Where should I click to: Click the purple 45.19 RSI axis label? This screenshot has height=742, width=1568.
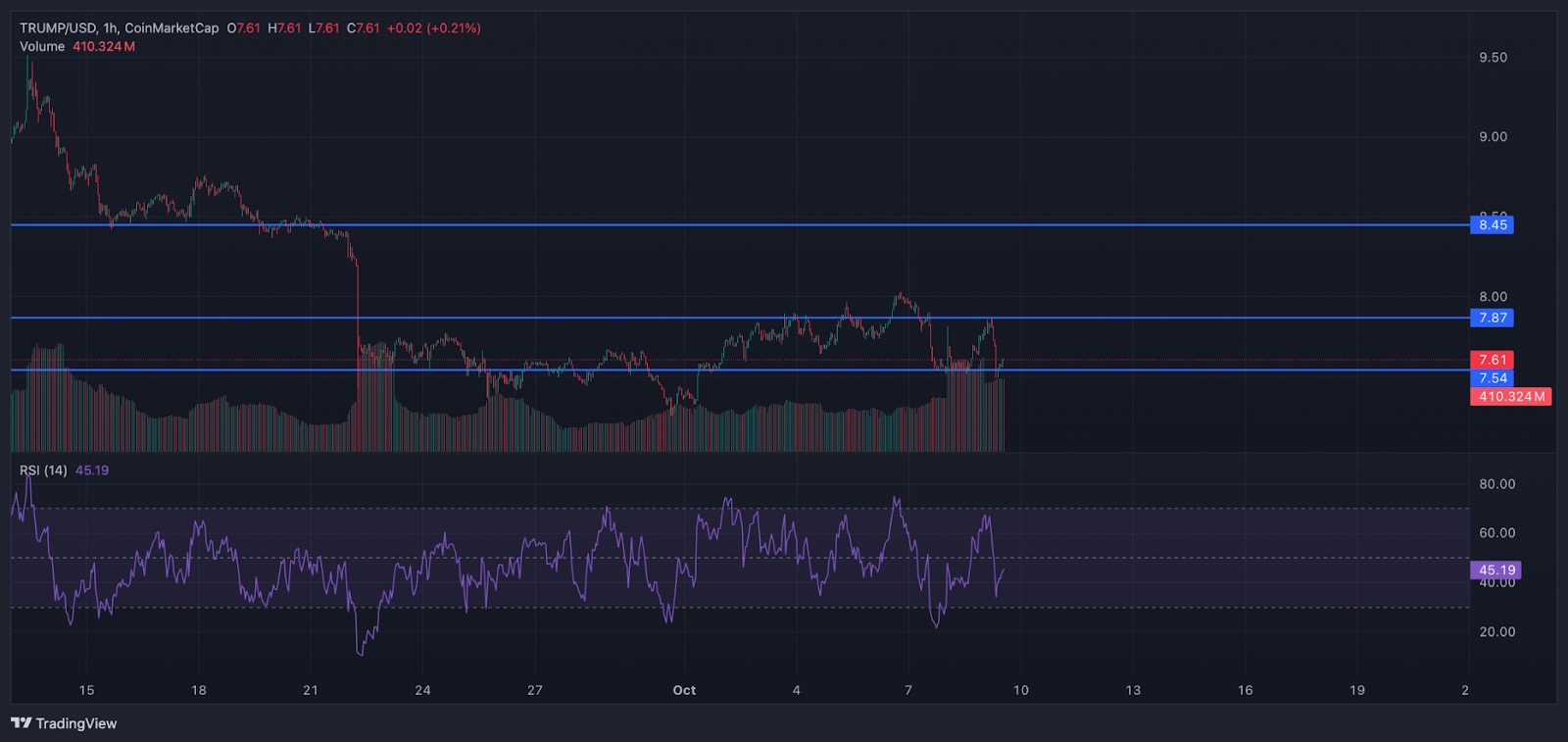(x=1495, y=569)
